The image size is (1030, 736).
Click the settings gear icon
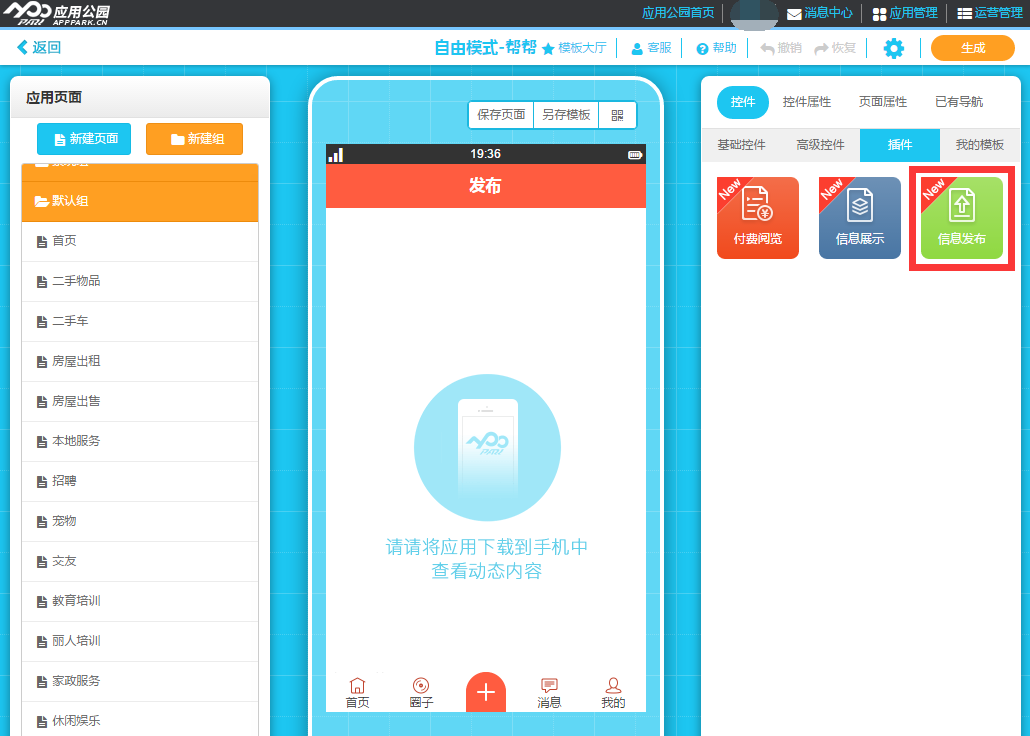tap(893, 48)
